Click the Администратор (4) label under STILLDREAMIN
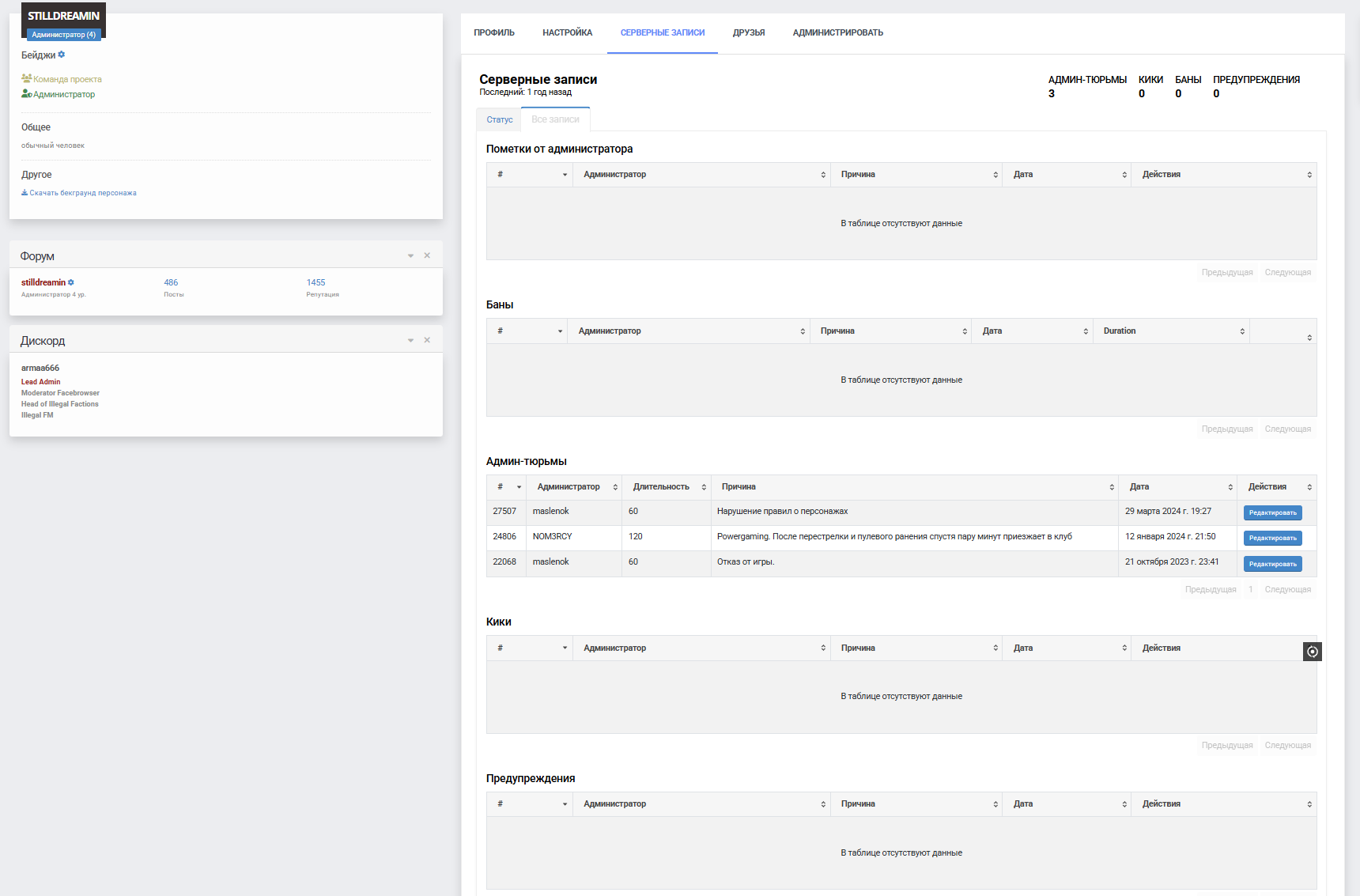The image size is (1360, 896). point(64,35)
